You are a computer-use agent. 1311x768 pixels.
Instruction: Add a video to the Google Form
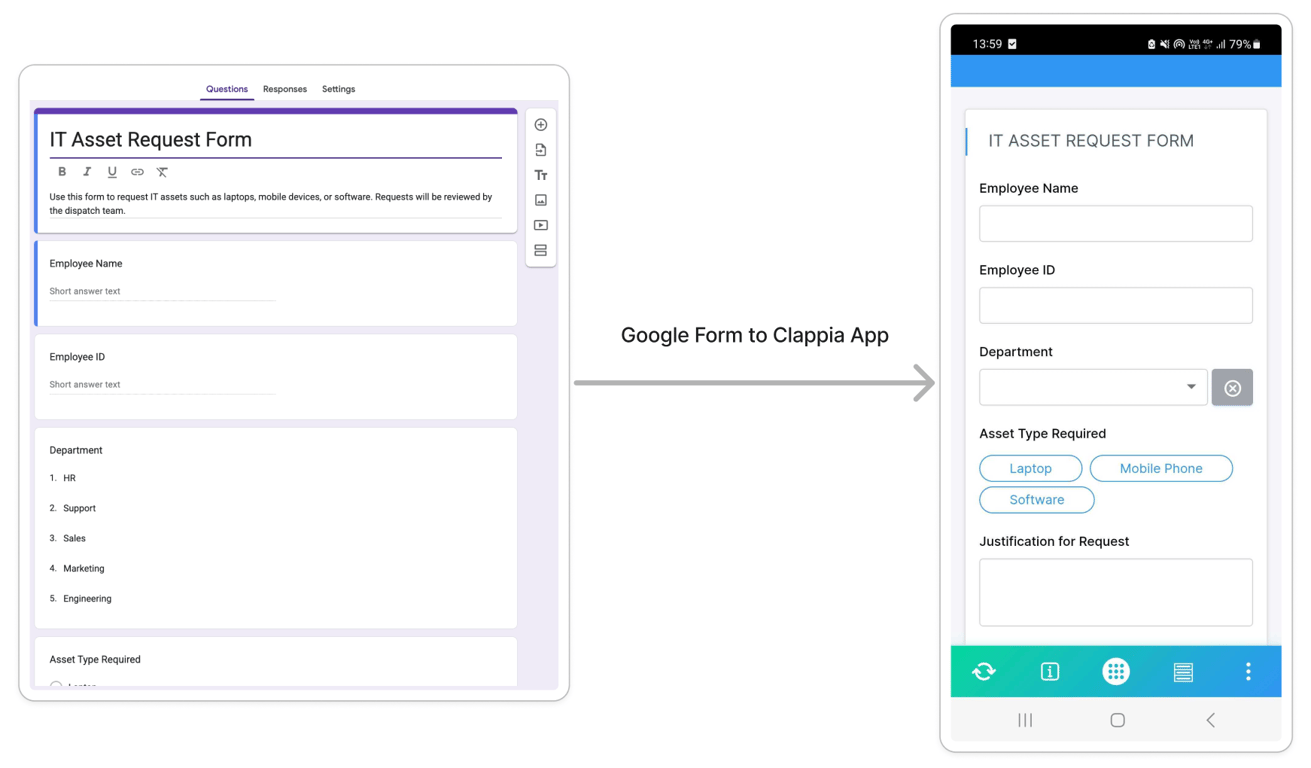pos(541,225)
